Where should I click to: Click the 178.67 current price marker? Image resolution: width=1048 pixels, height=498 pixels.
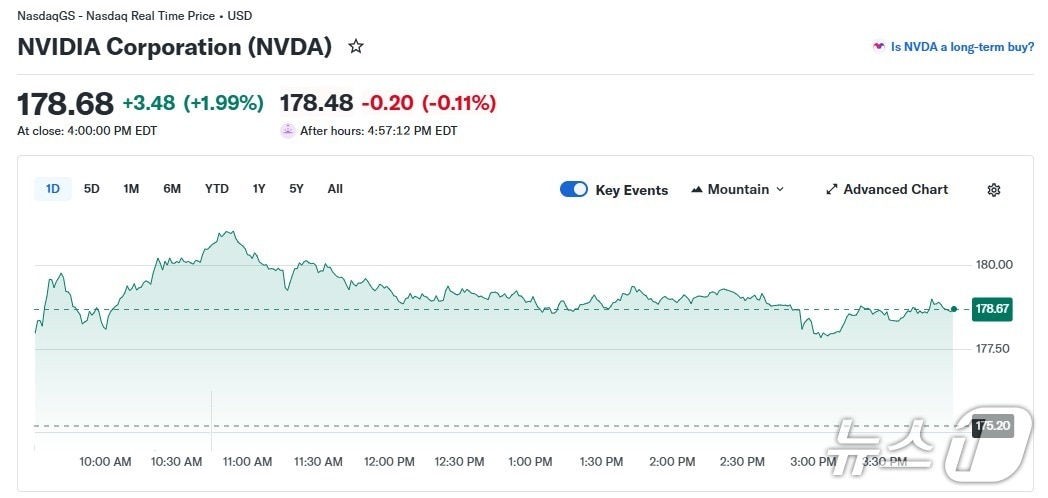[x=992, y=309]
